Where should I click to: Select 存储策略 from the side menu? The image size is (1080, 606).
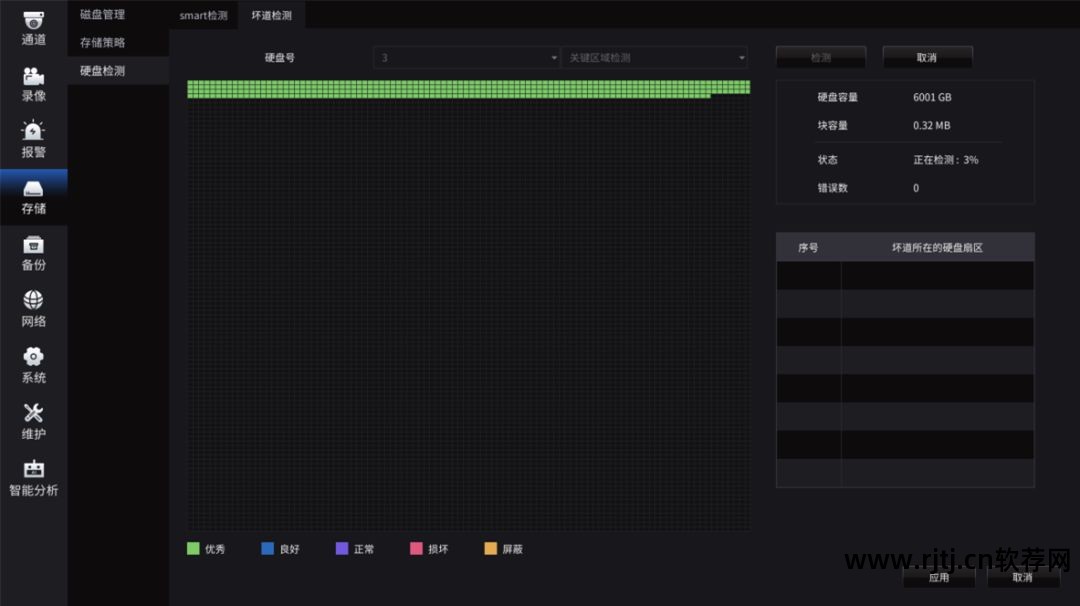(x=103, y=42)
